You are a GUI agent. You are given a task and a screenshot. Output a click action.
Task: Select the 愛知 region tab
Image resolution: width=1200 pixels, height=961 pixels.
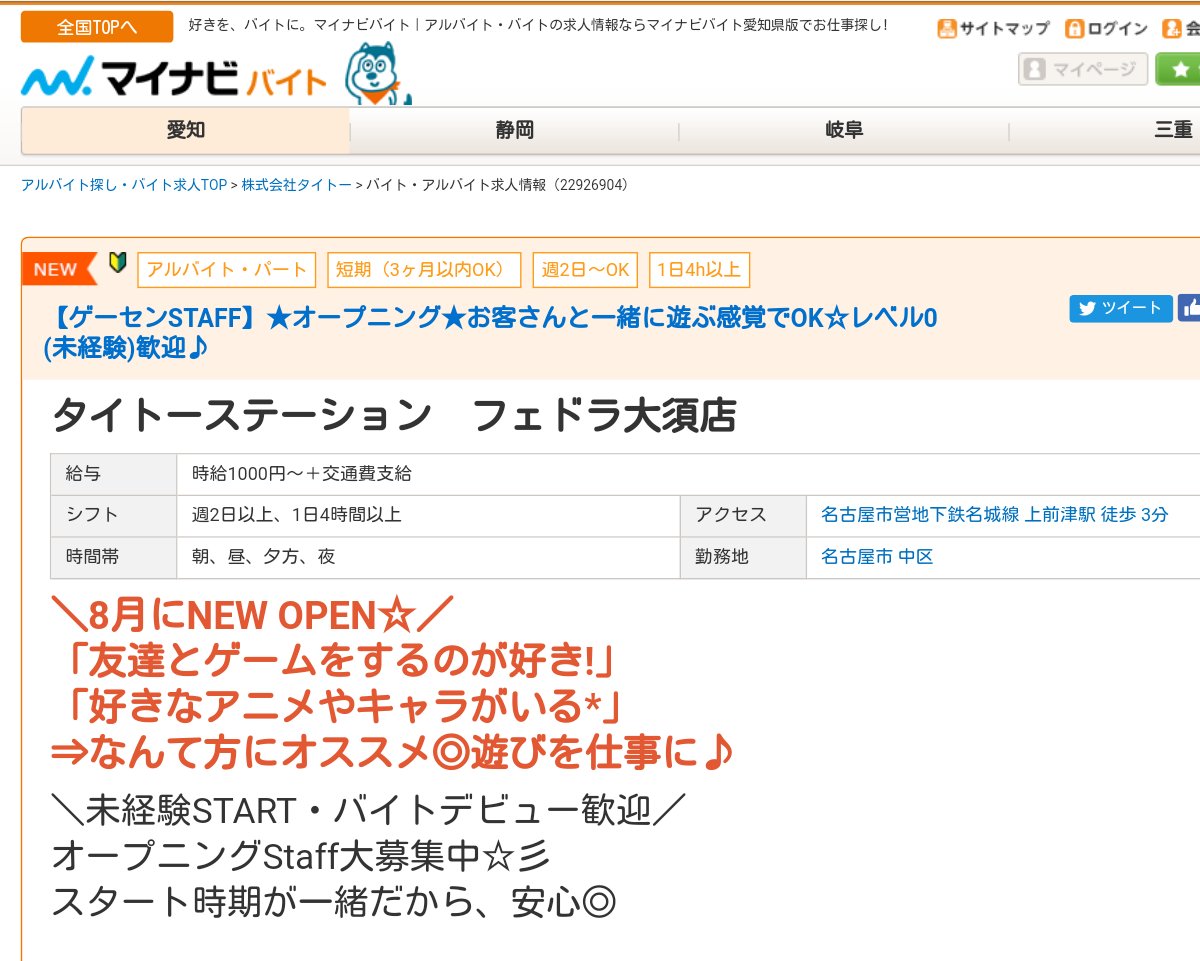click(x=186, y=130)
